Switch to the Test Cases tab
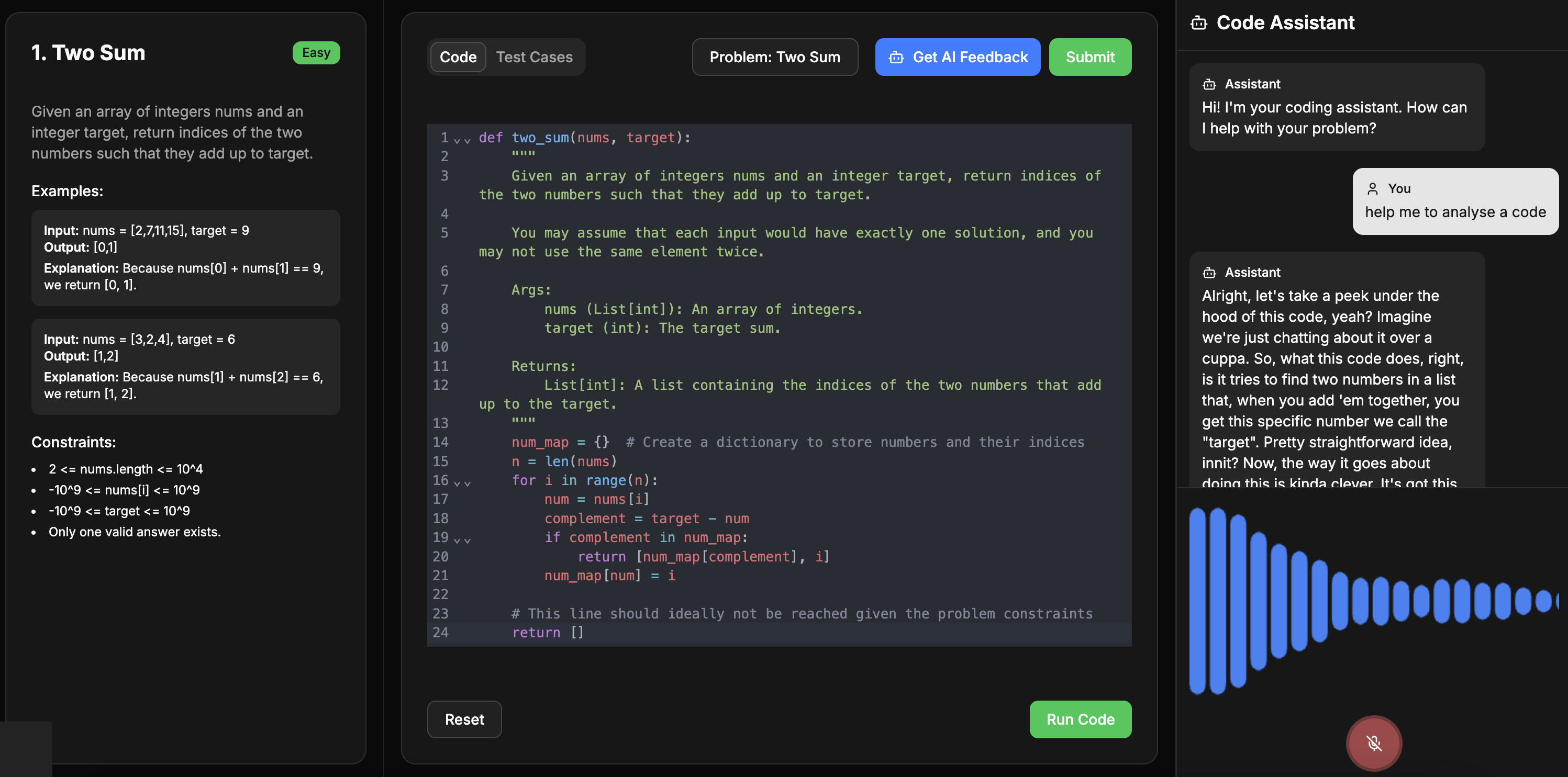The width and height of the screenshot is (1568, 777). (534, 57)
